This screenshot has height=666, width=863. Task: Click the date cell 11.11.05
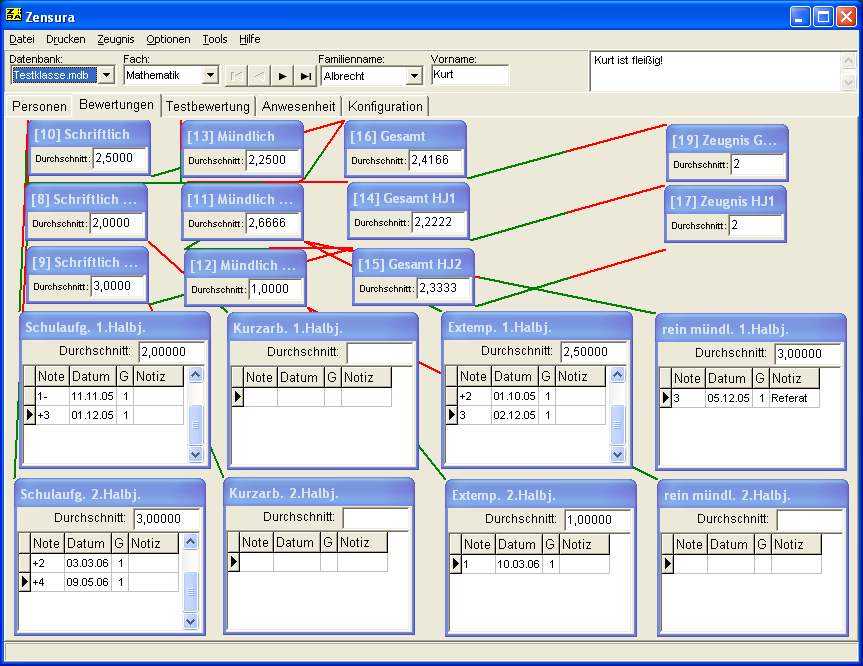tap(92, 396)
